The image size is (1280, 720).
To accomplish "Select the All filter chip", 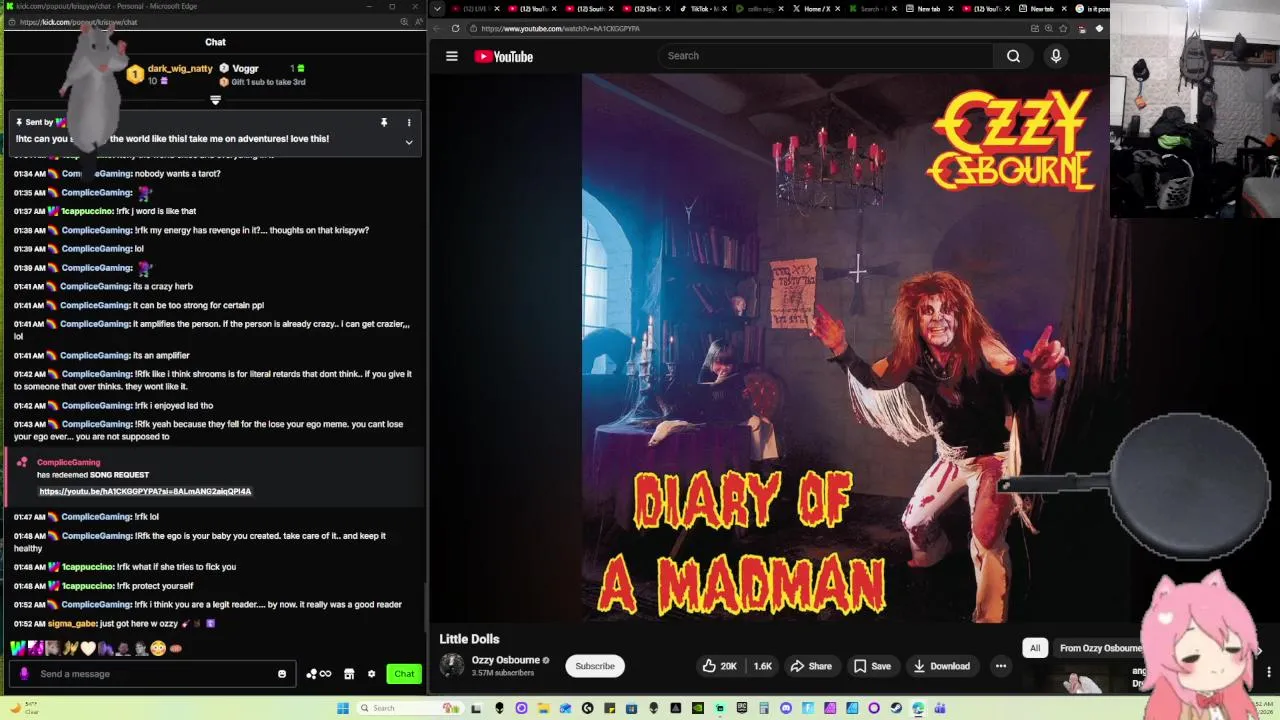I will point(1035,648).
